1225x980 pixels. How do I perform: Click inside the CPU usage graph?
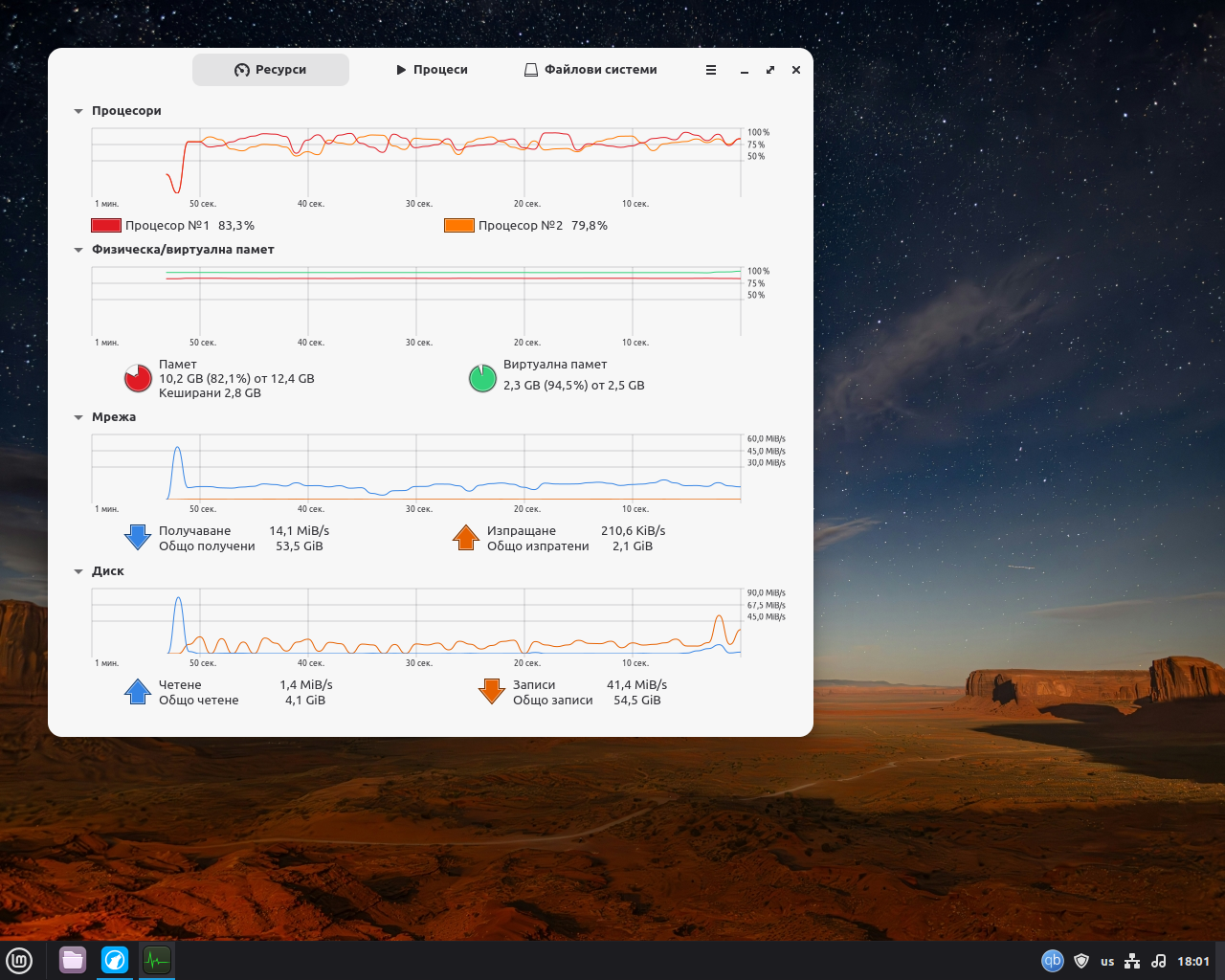416,163
